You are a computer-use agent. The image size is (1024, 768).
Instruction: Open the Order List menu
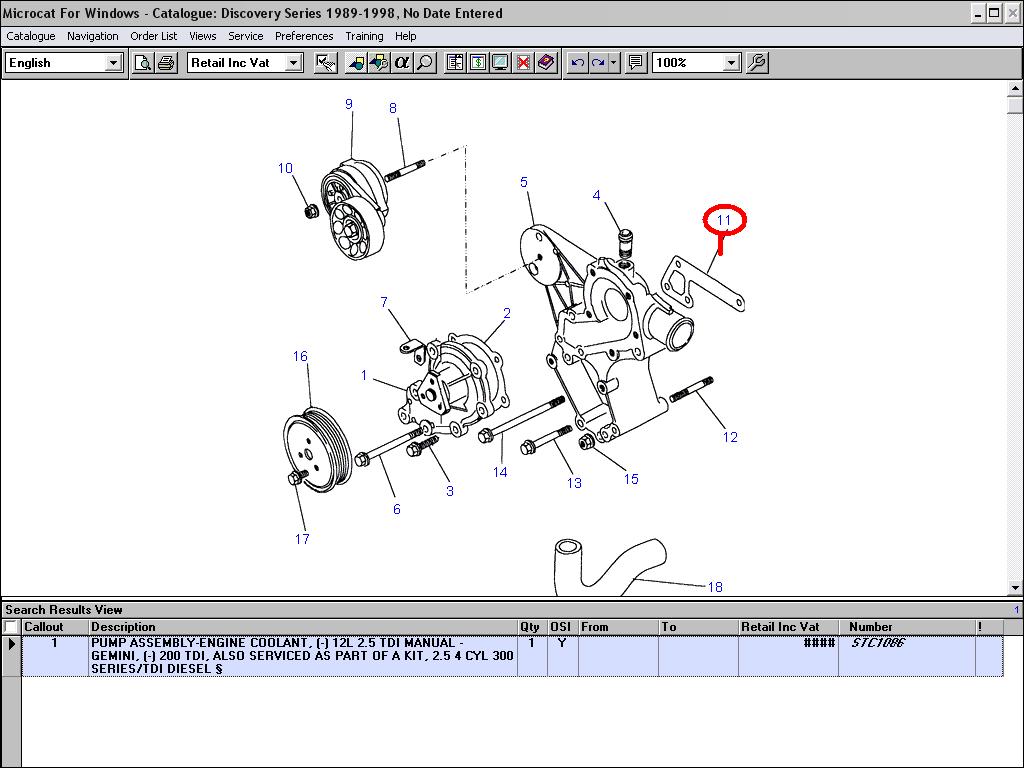(153, 36)
